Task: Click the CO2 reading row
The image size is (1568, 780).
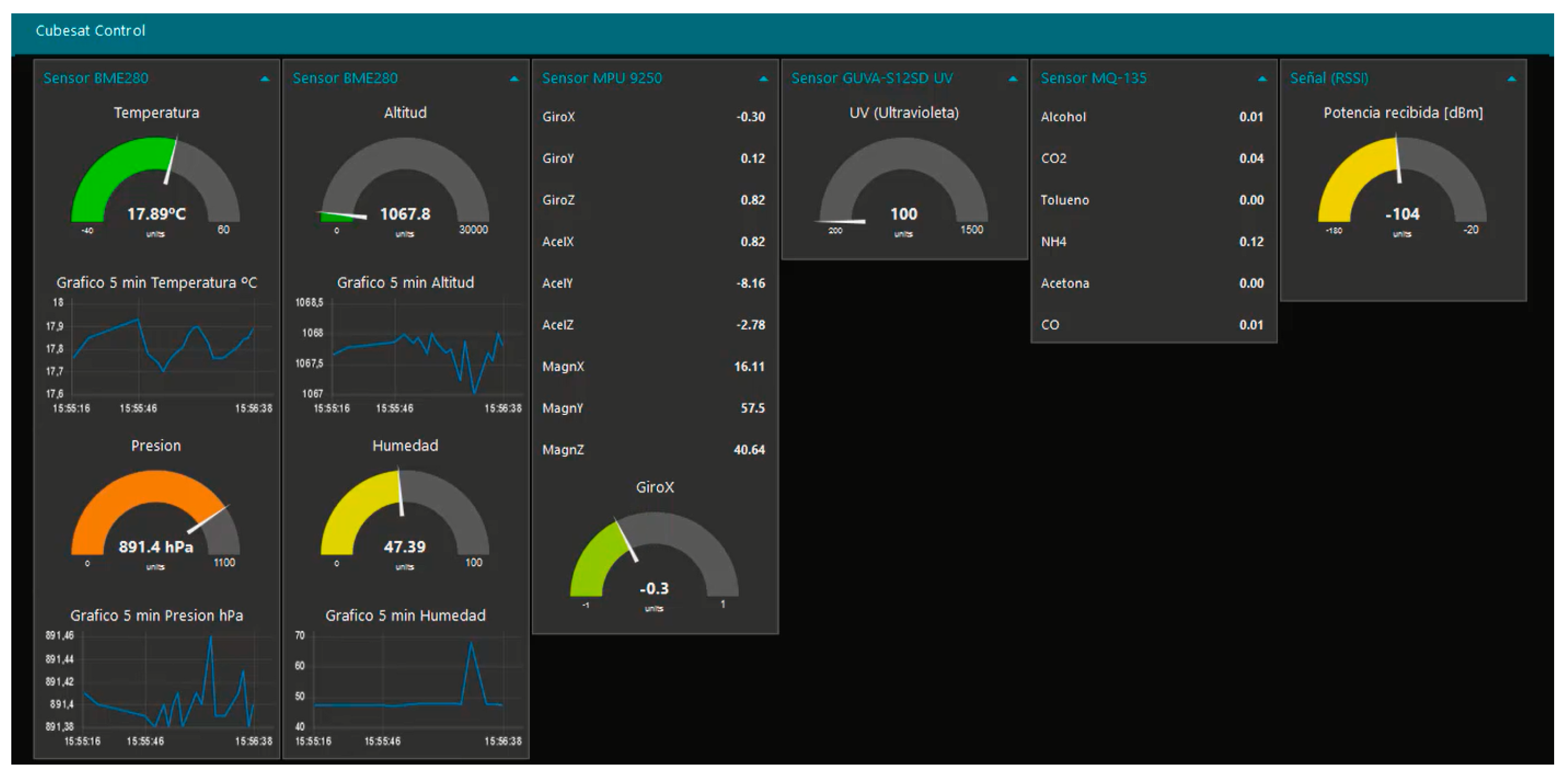Action: (x=1152, y=158)
